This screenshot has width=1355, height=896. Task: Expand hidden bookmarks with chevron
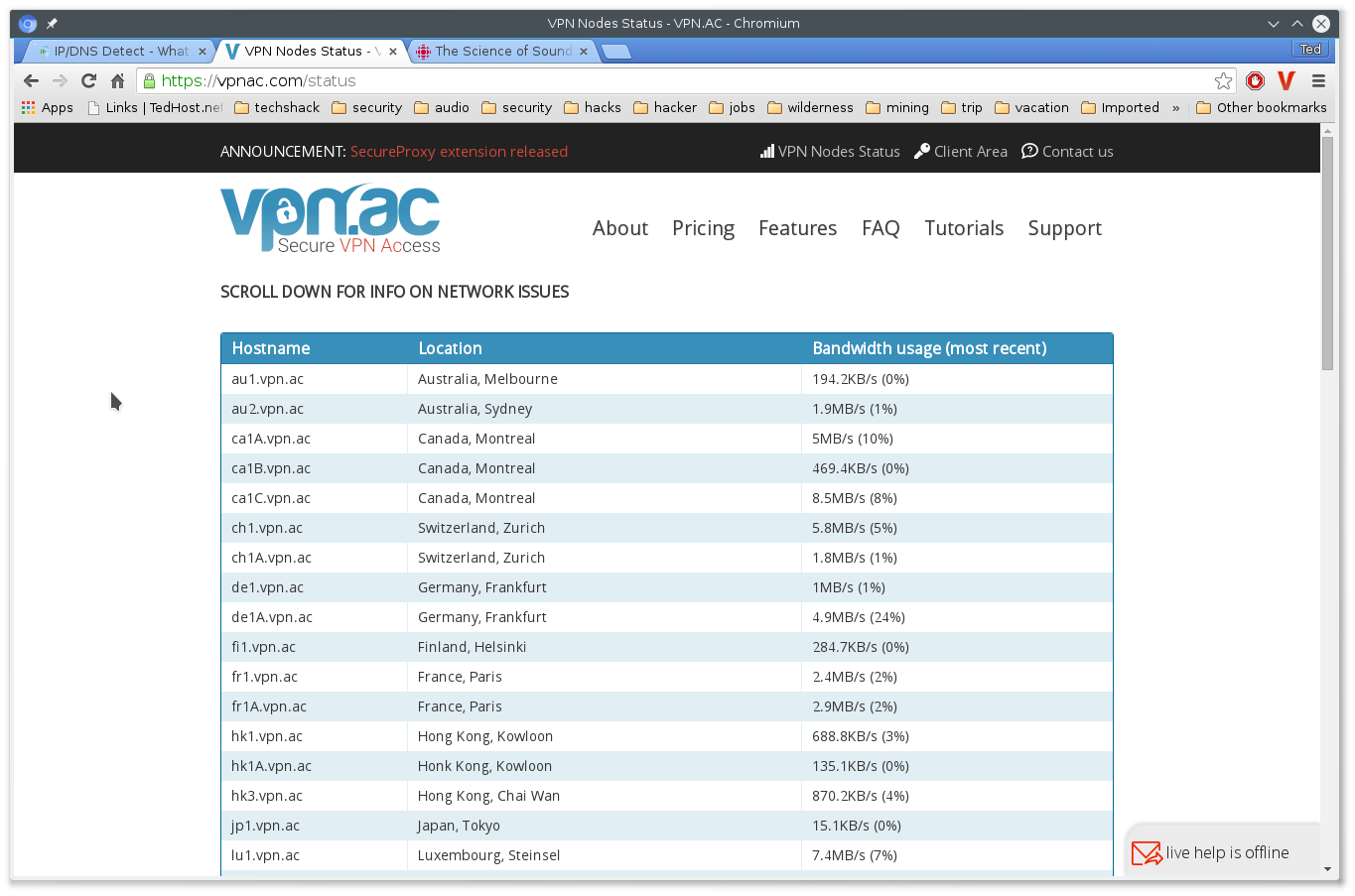point(1176,108)
